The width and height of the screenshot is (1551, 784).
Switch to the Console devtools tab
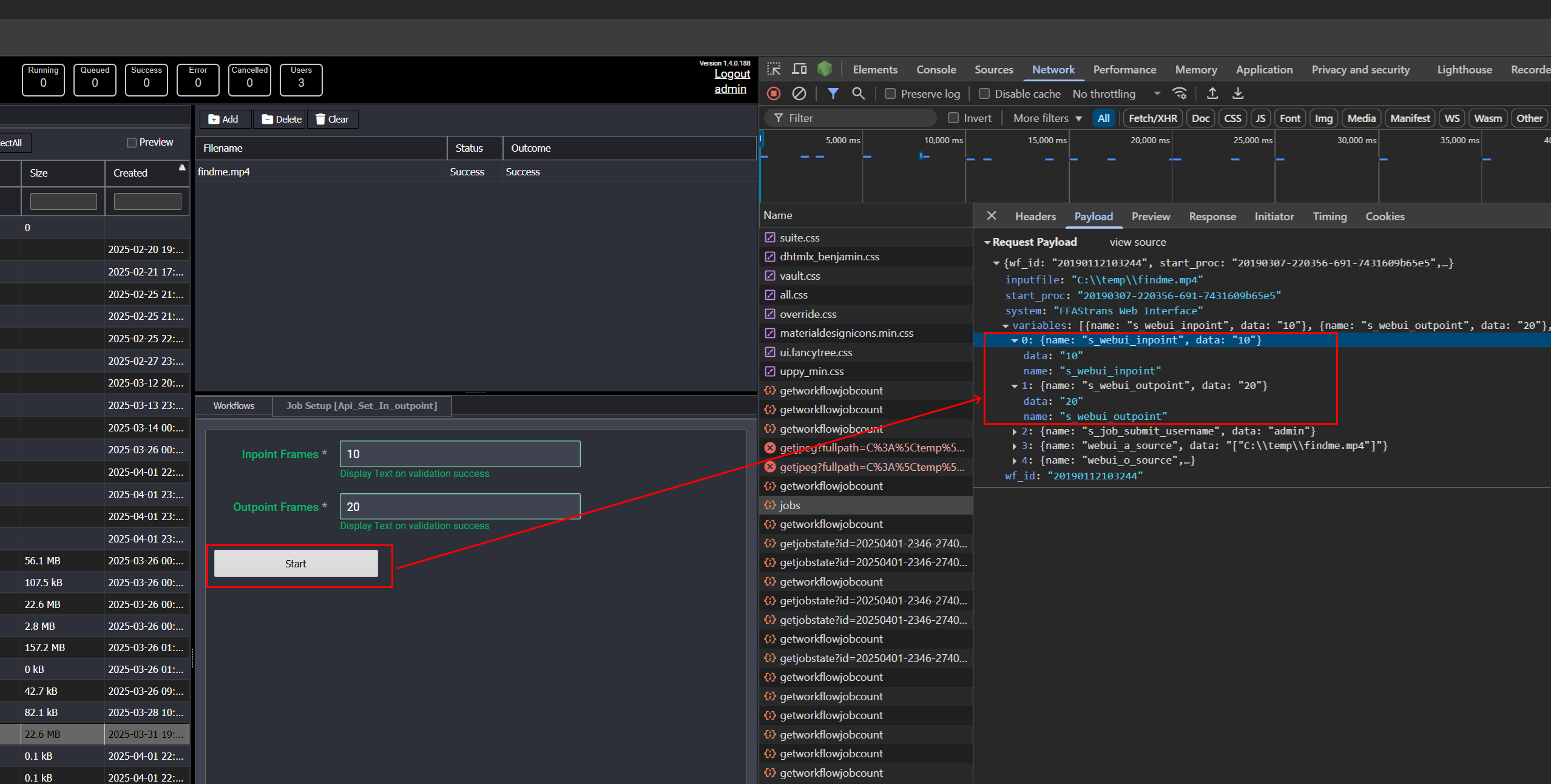(x=936, y=69)
